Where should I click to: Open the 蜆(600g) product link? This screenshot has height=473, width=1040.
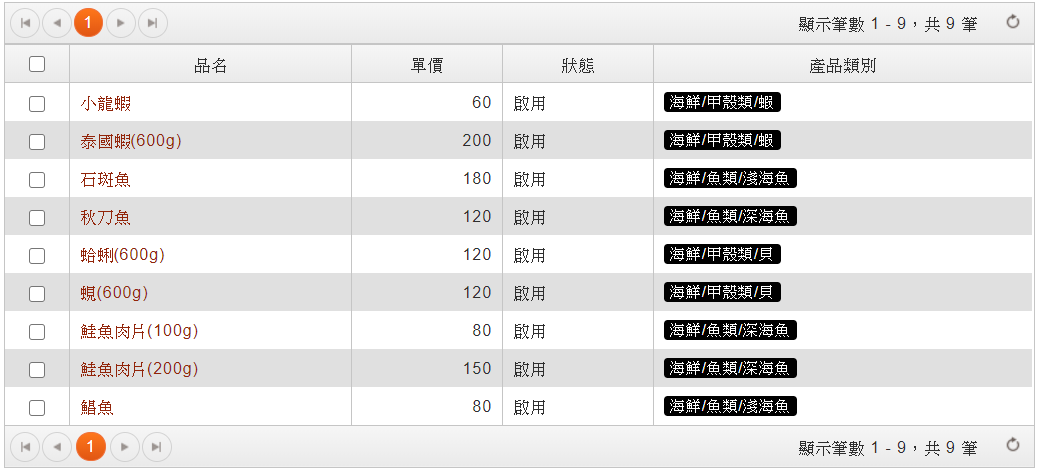tap(114, 293)
